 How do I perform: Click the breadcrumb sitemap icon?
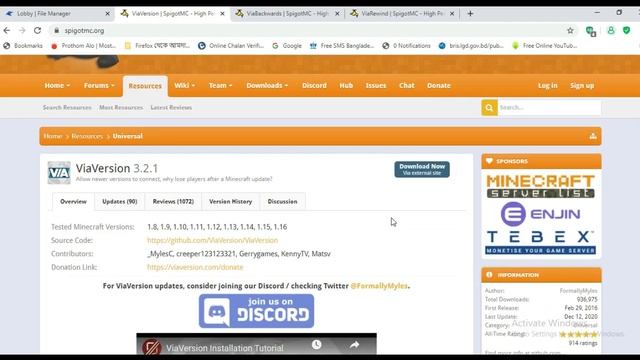click(x=593, y=136)
